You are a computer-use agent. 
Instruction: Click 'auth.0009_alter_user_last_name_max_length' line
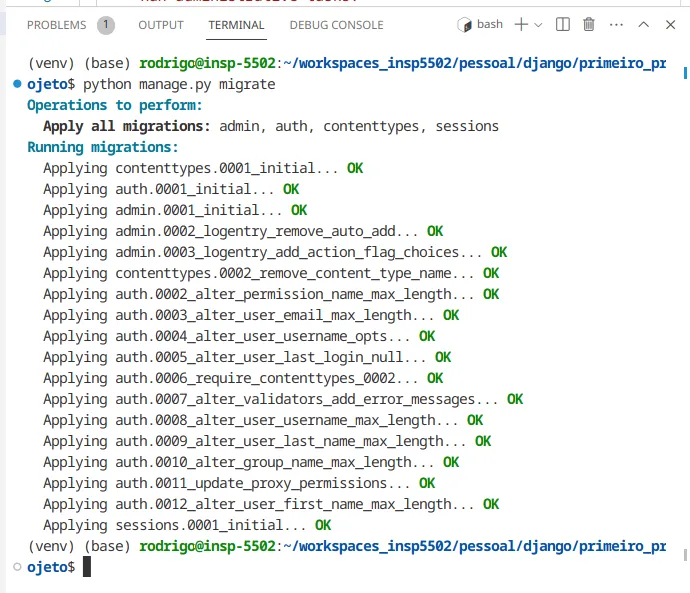point(267,441)
